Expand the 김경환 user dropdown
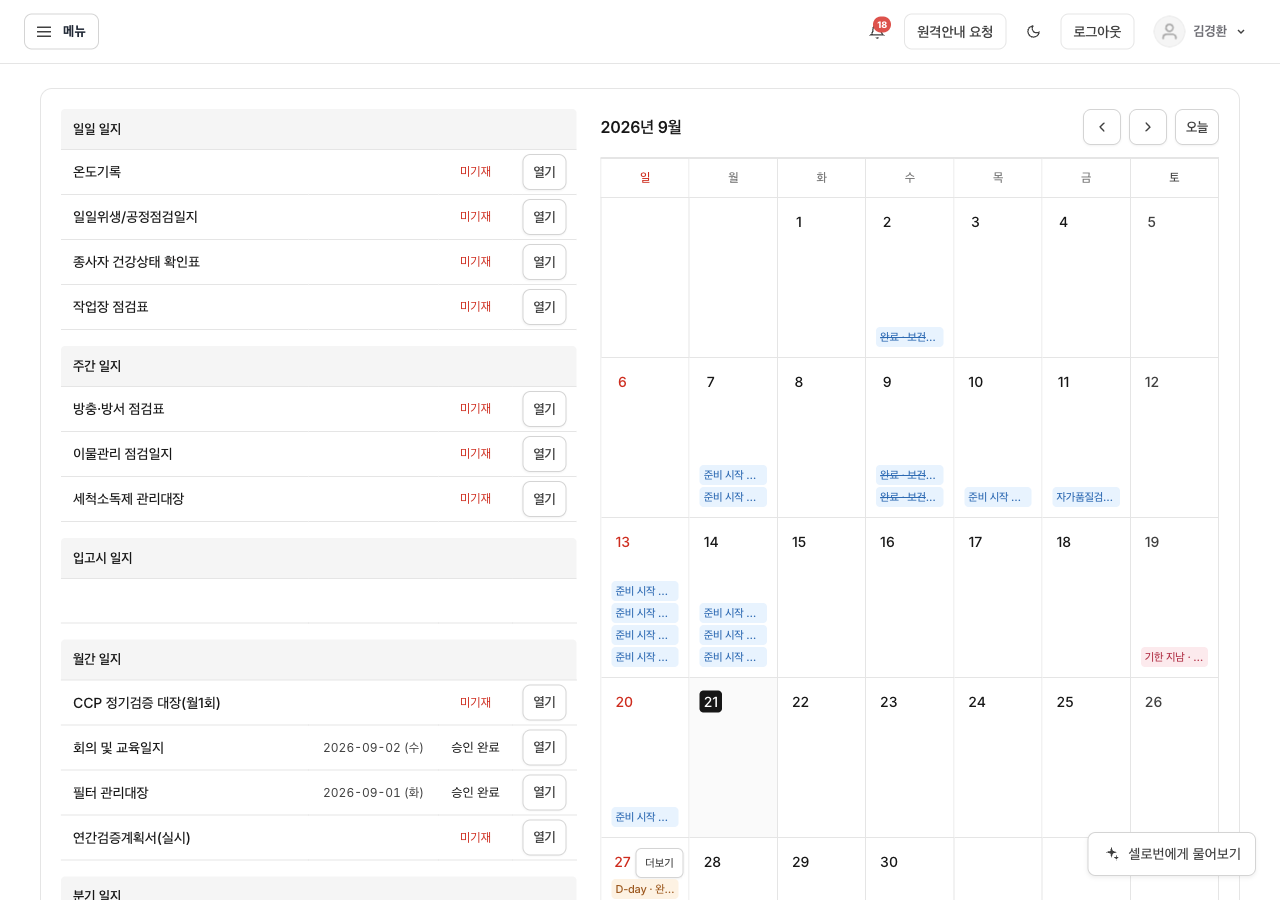 coord(1201,31)
